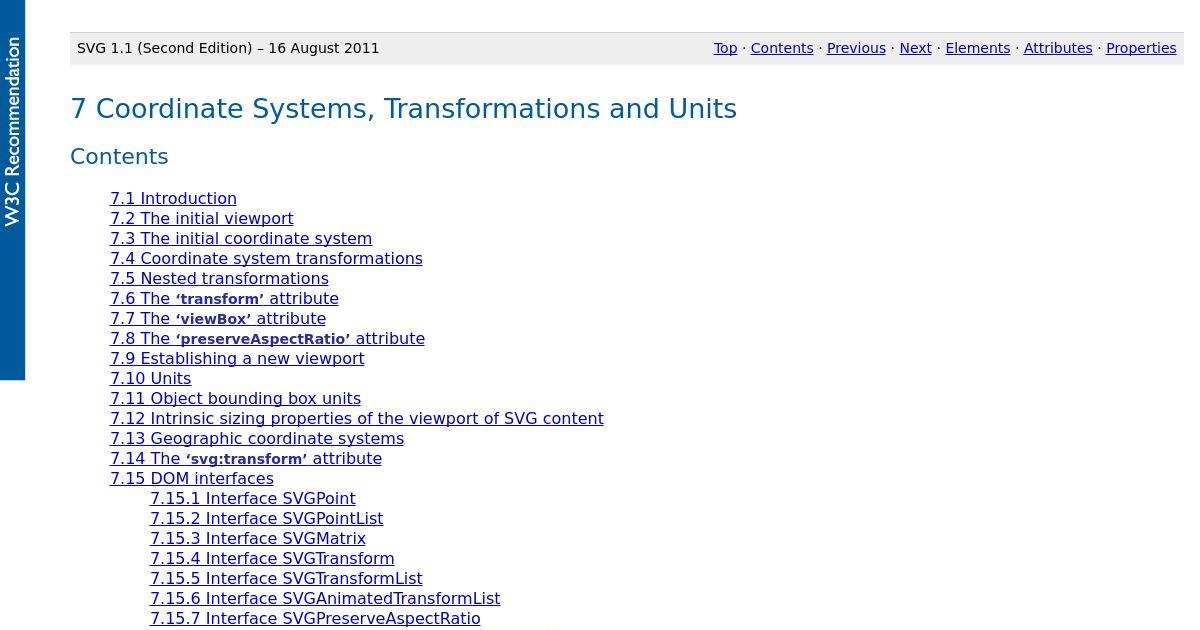Open 7.15.6 Interface SVGAnimatedTransformList
Image resolution: width=1200 pixels, height=630 pixels.
(x=324, y=598)
